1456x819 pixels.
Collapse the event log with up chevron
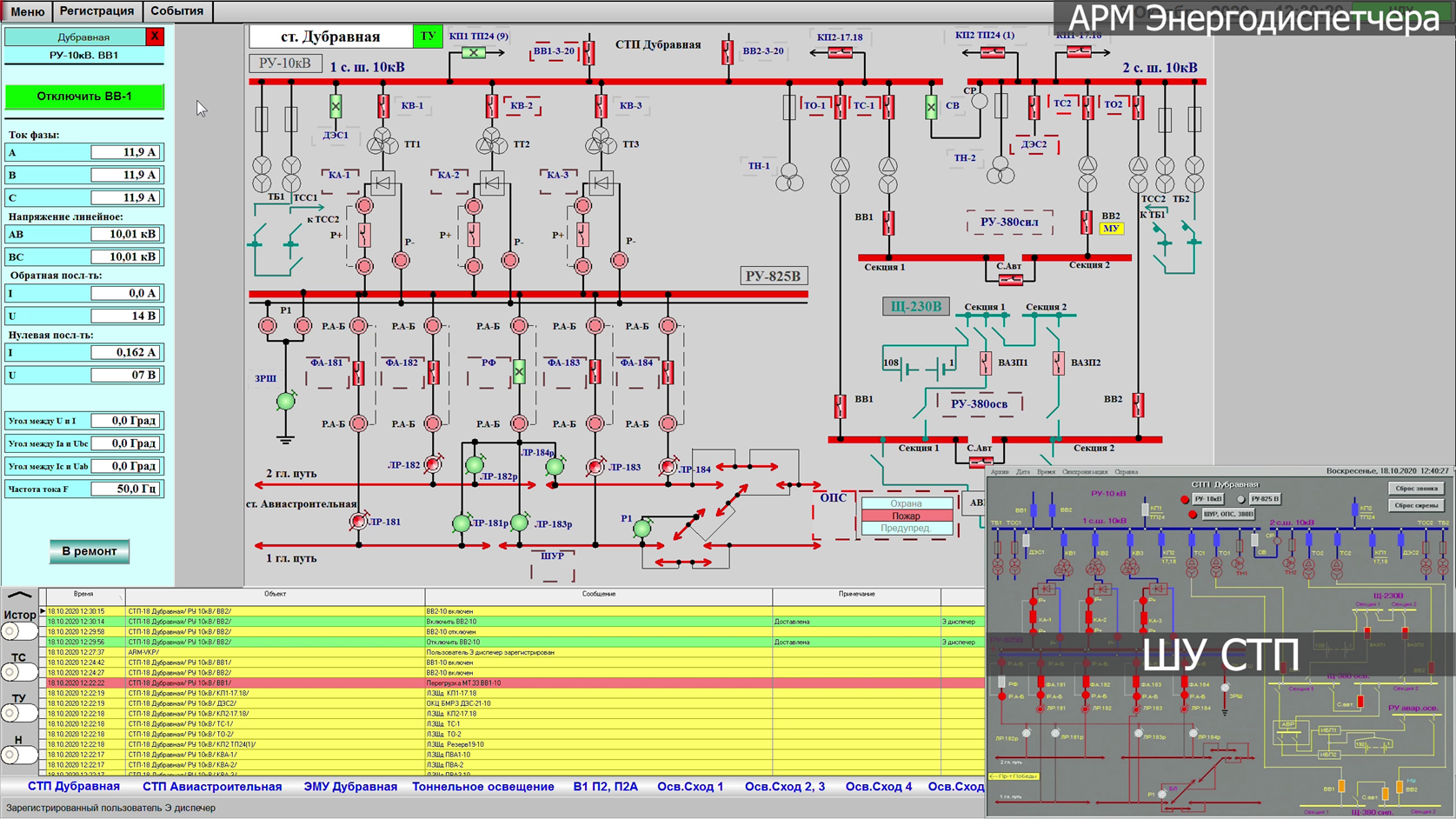(19, 596)
